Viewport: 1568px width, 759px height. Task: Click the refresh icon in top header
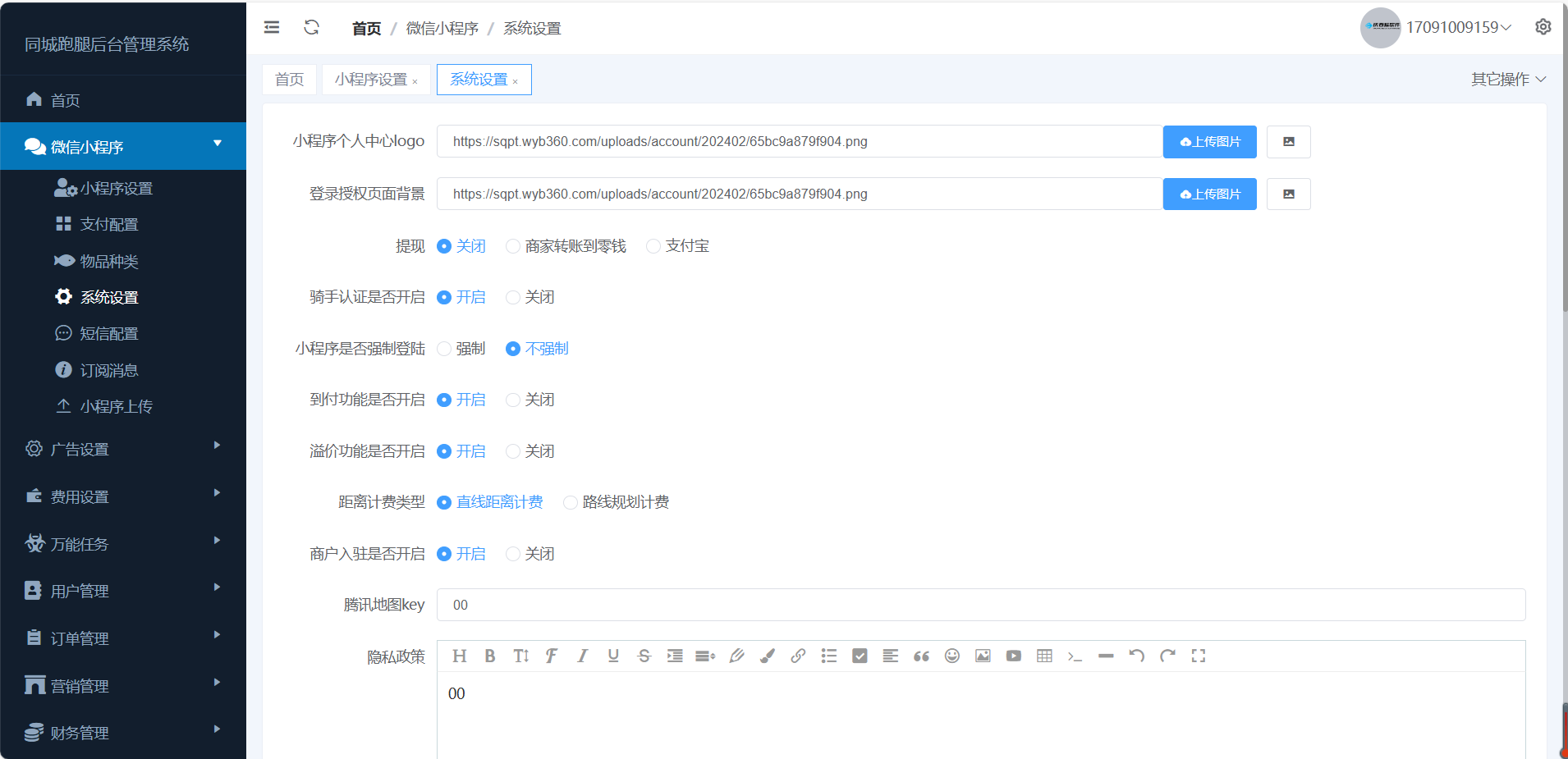(x=311, y=27)
